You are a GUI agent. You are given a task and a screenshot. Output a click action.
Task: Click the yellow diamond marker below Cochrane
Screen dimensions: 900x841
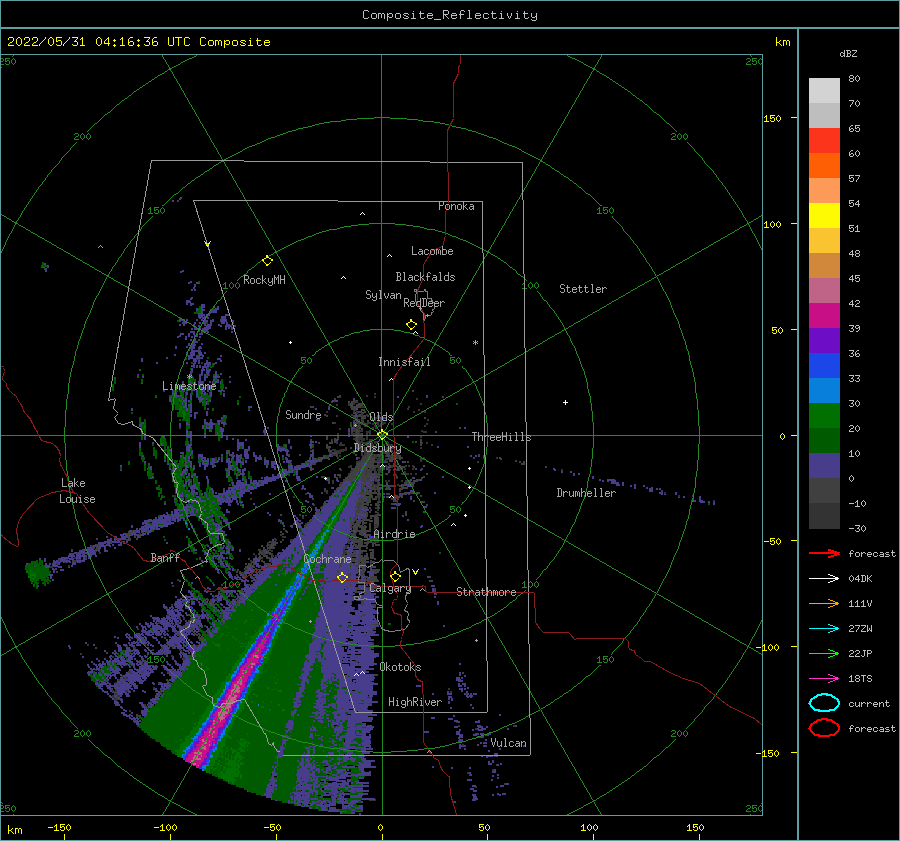click(x=343, y=577)
